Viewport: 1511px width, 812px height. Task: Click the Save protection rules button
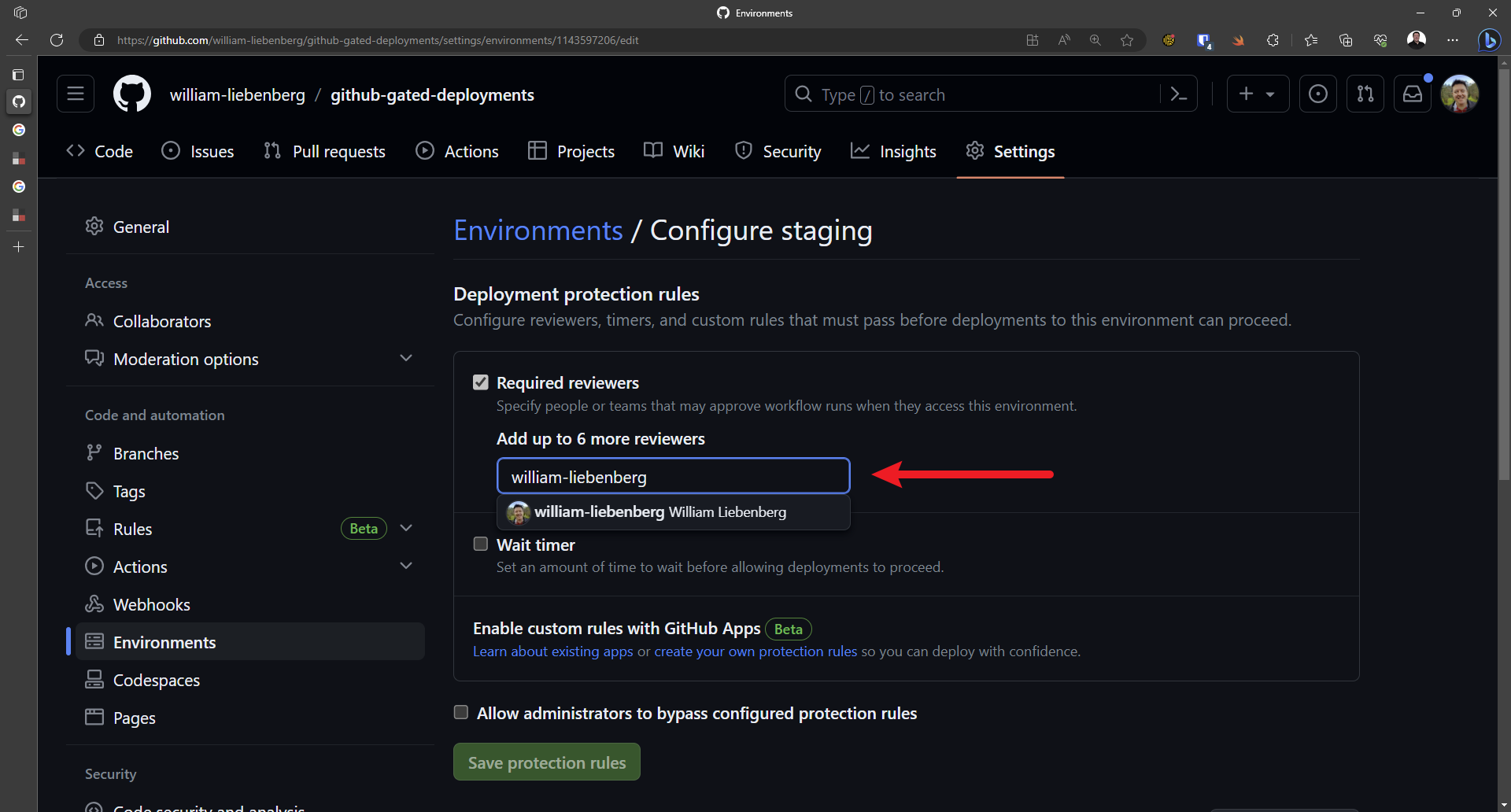point(546,762)
